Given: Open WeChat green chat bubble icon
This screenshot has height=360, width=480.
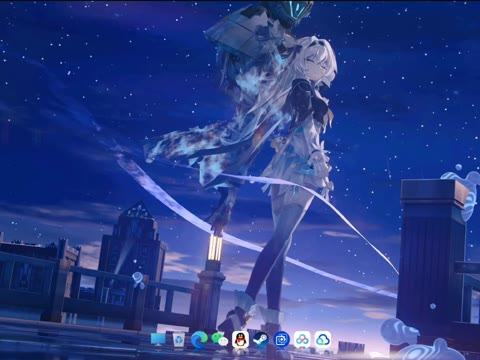Looking at the screenshot, I should [x=220, y=339].
